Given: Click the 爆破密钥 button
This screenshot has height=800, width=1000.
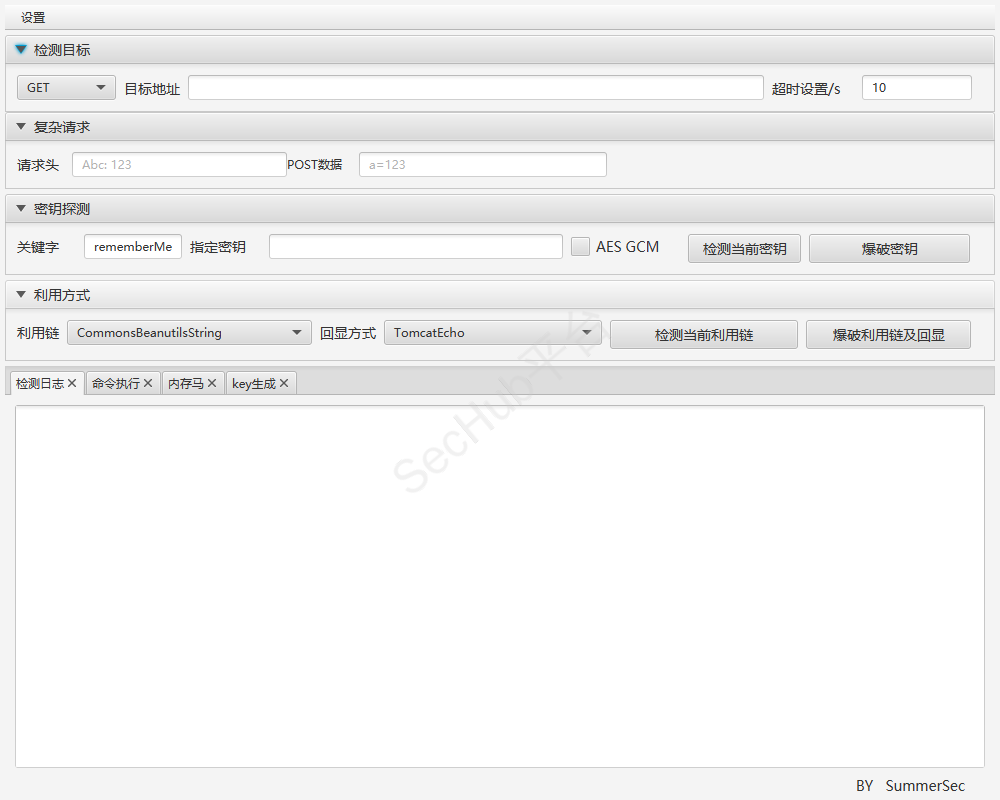Looking at the screenshot, I should pyautogui.click(x=889, y=249).
